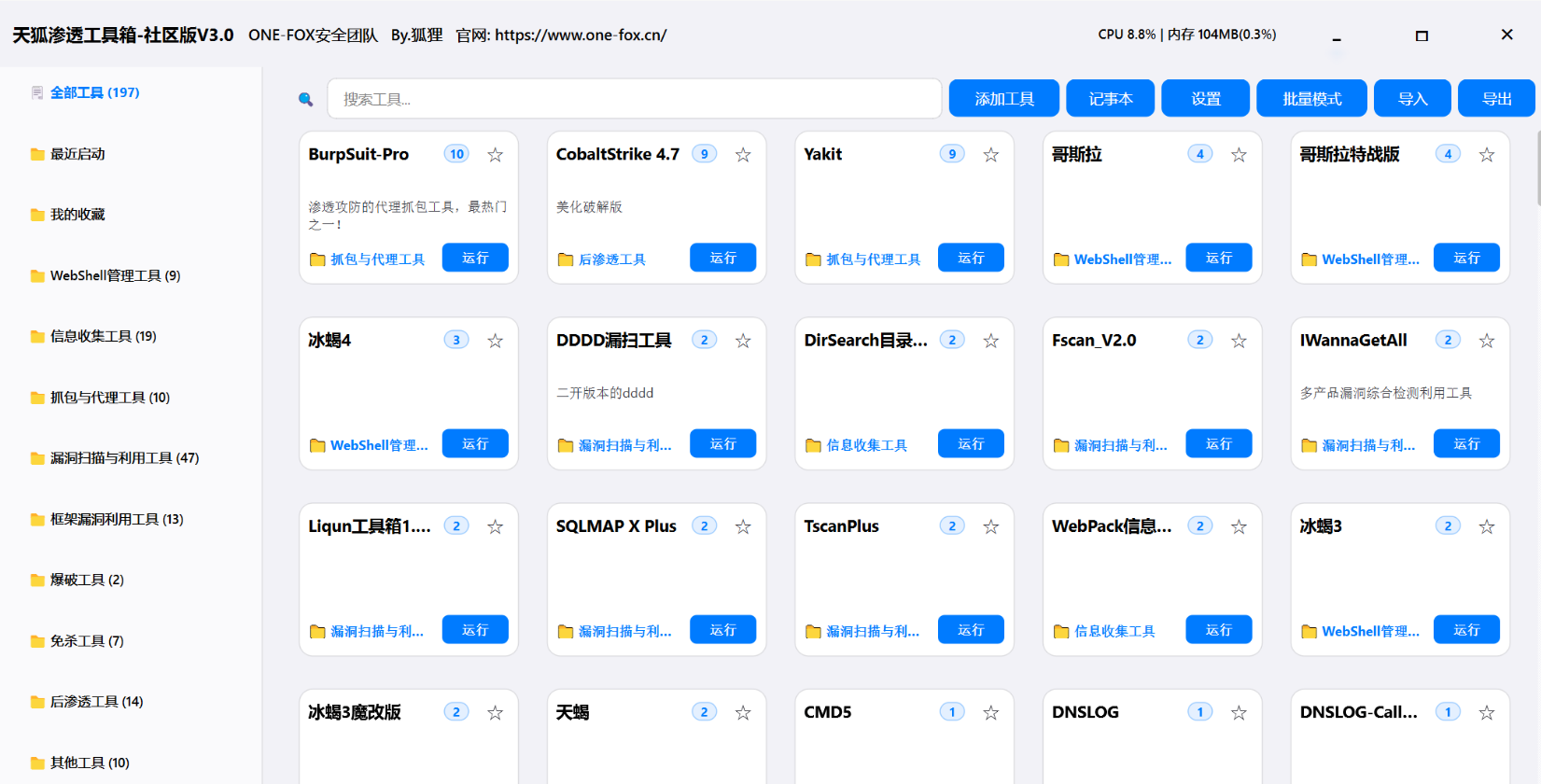Click folder icon of 后渗透工具 on CobaltStrike card
Image resolution: width=1541 pixels, height=784 pixels.
click(x=566, y=259)
